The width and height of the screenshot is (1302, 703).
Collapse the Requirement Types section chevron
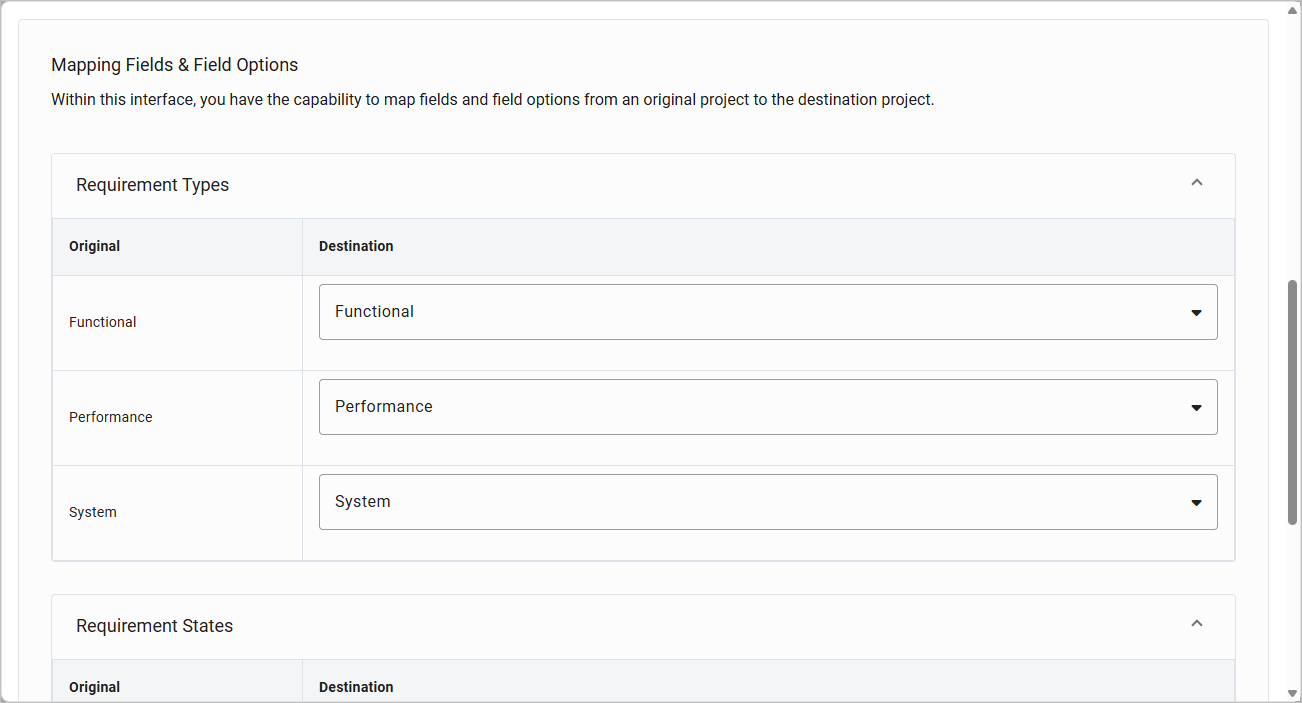point(1196,183)
